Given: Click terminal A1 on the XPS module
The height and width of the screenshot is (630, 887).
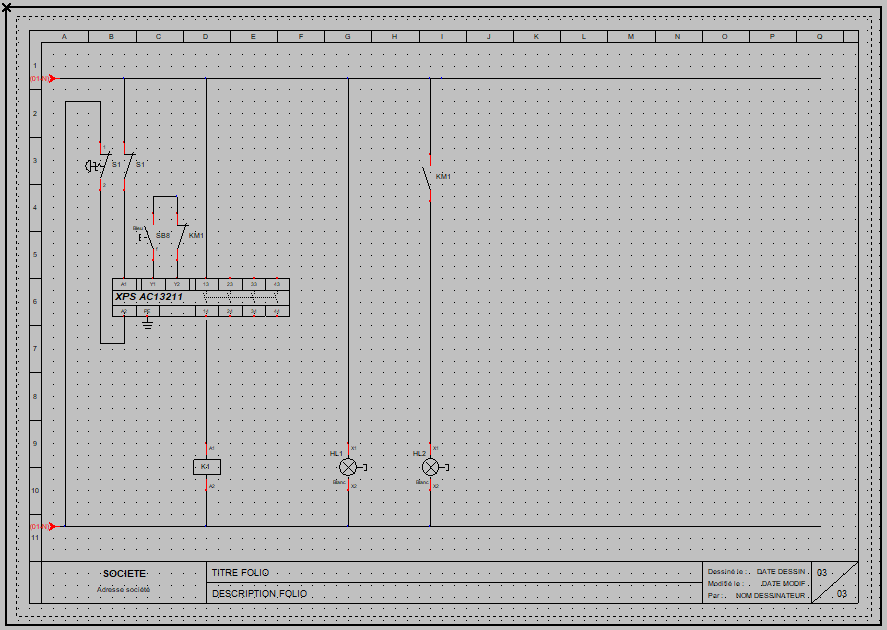Looking at the screenshot, I should (x=124, y=284).
